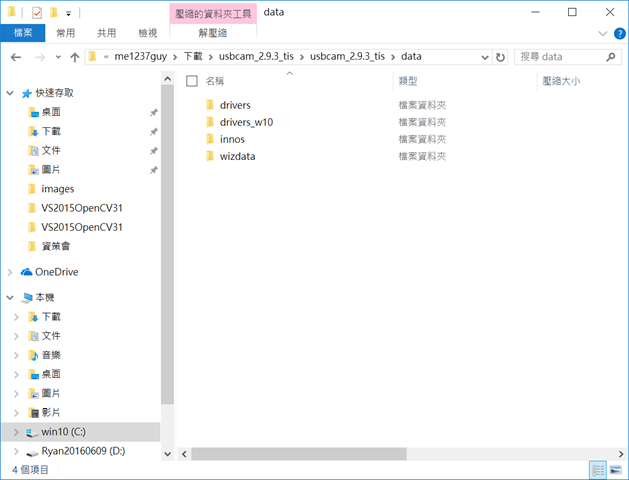
Task: Collapse the 快速存取 tree node
Action: pyautogui.click(x=10, y=93)
